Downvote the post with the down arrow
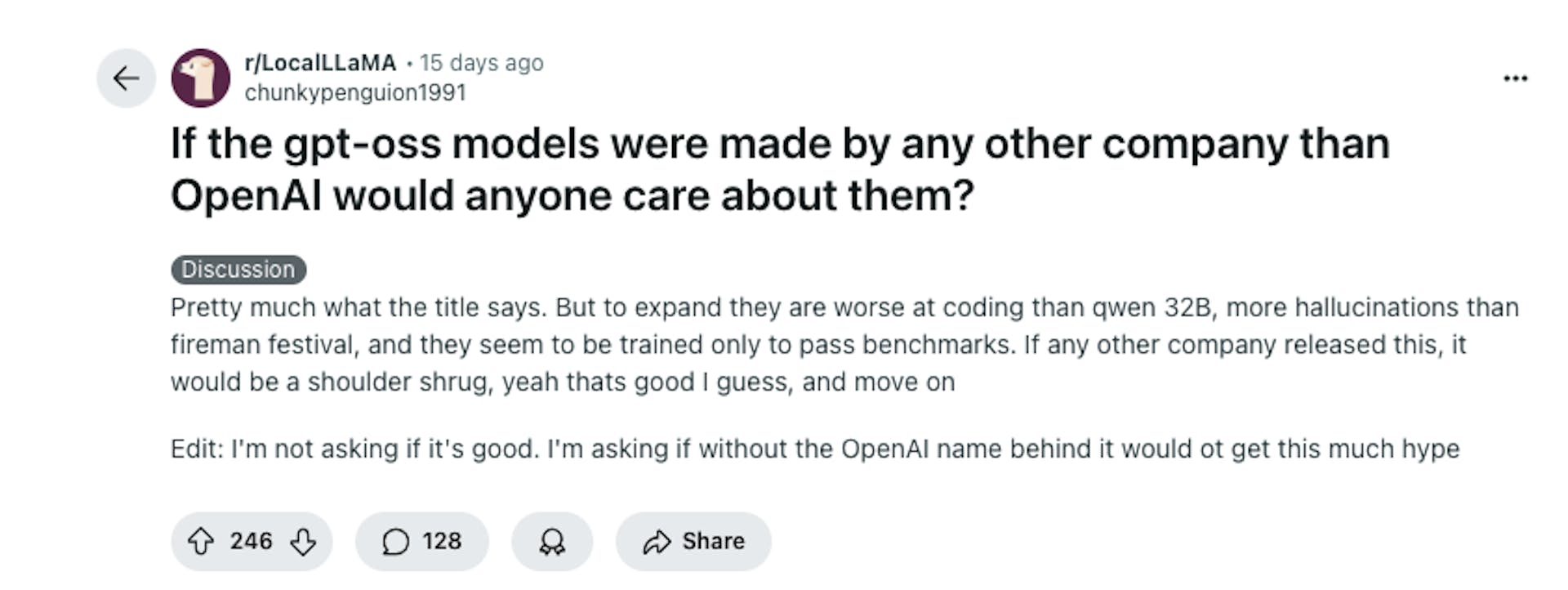 tap(303, 541)
